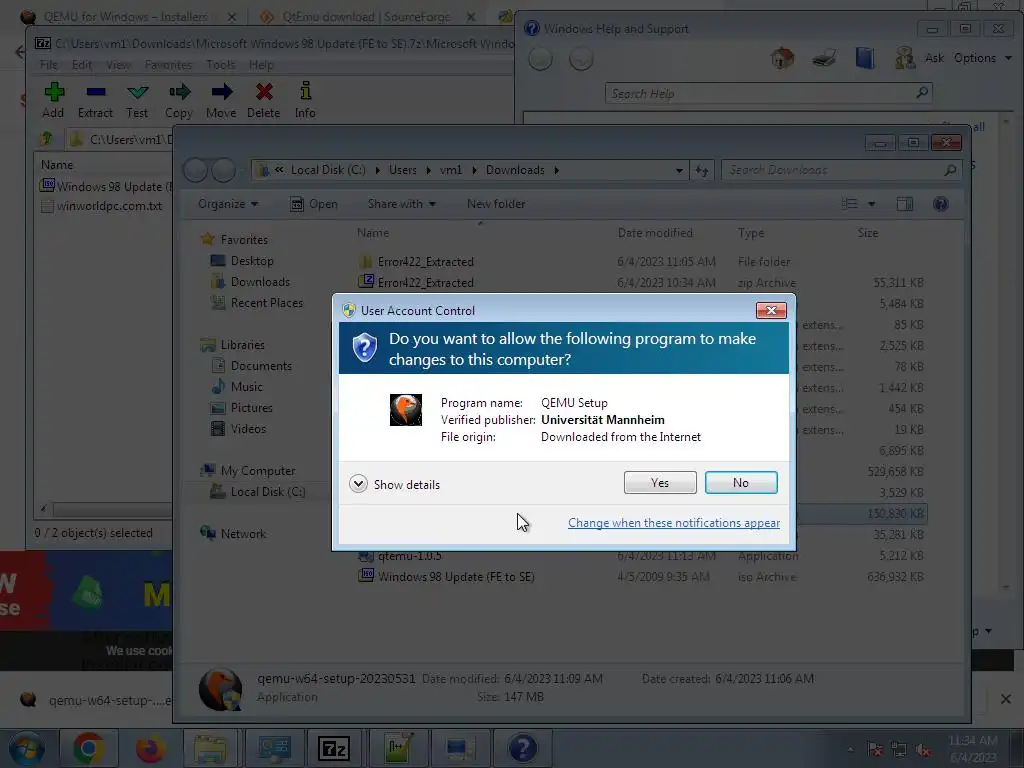
Task: Open the change view dropdown arrow
Action: pos(871,204)
